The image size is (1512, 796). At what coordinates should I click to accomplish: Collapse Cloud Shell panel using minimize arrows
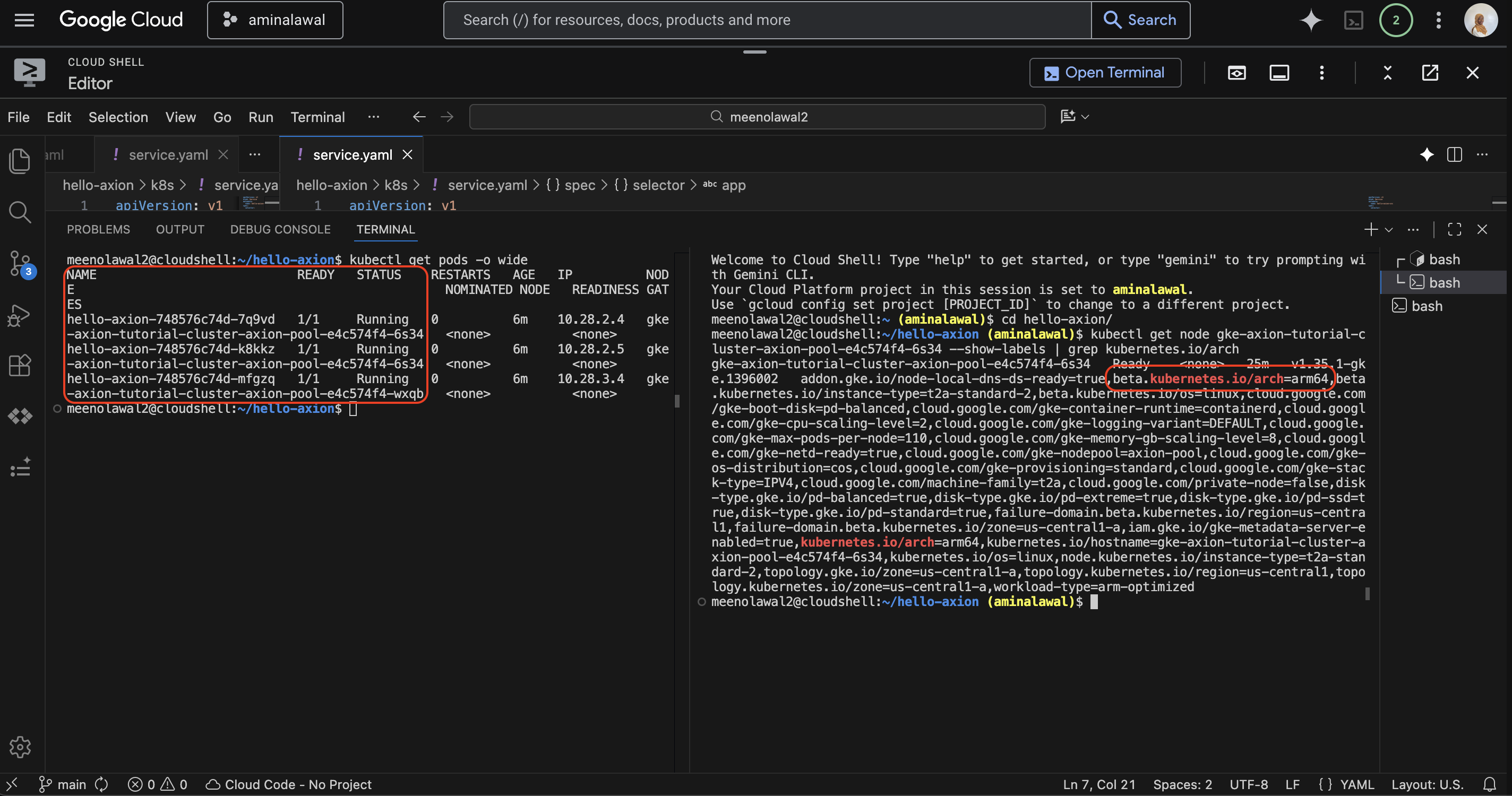1388,73
